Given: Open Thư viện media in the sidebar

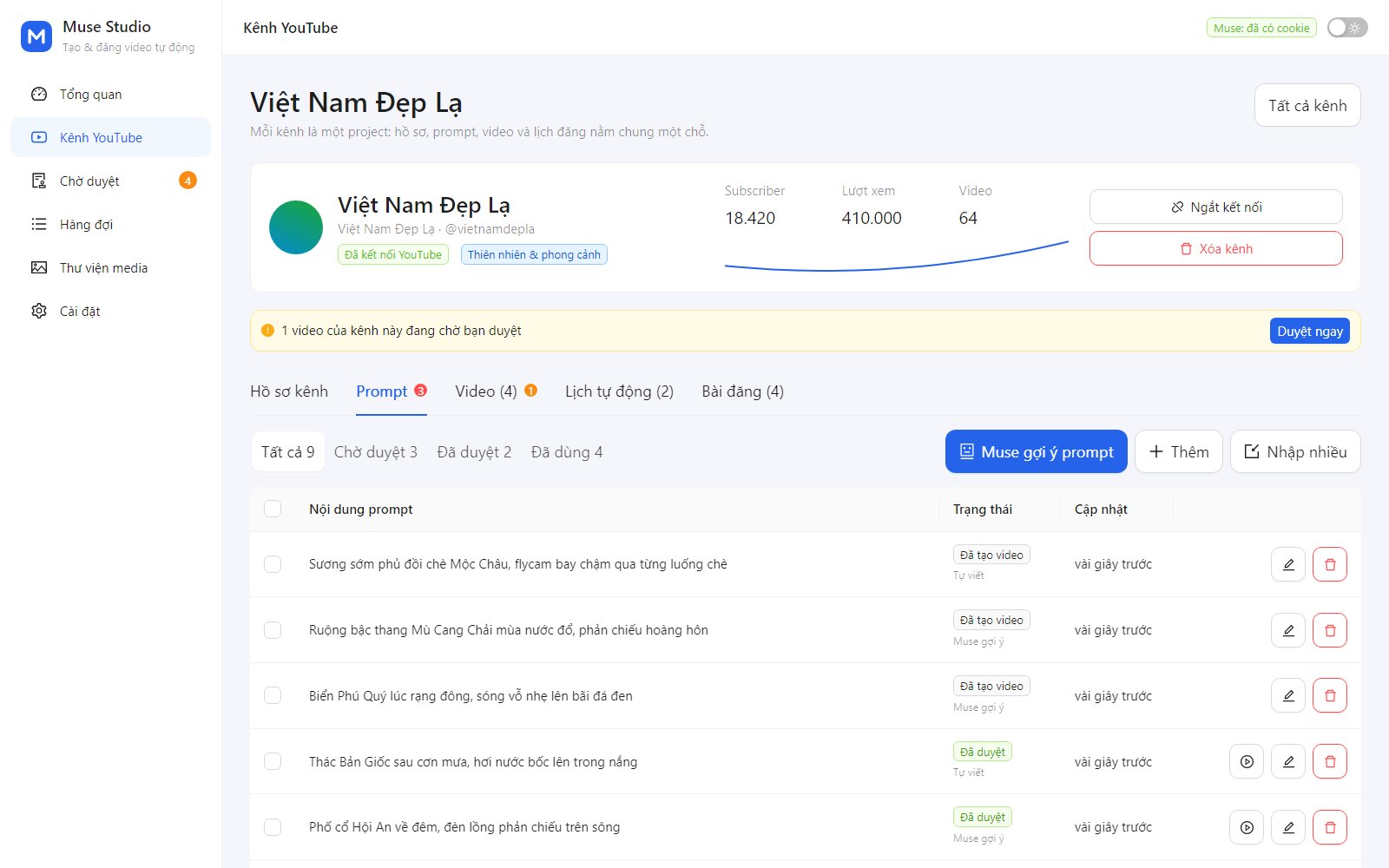Looking at the screenshot, I should pos(110,267).
